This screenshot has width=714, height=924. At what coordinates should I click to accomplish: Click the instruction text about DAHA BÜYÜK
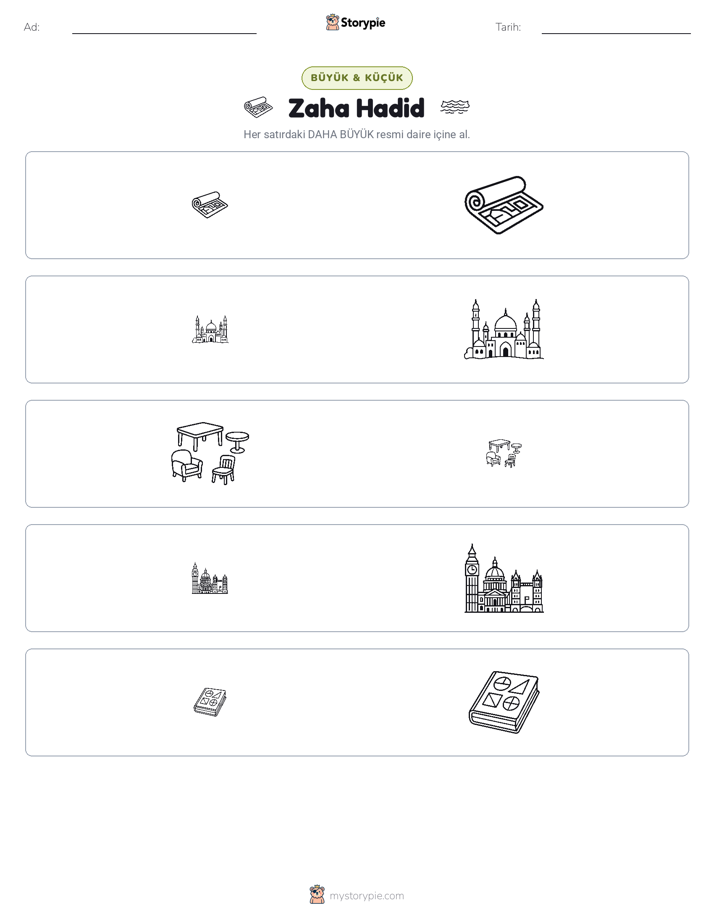[x=357, y=134]
